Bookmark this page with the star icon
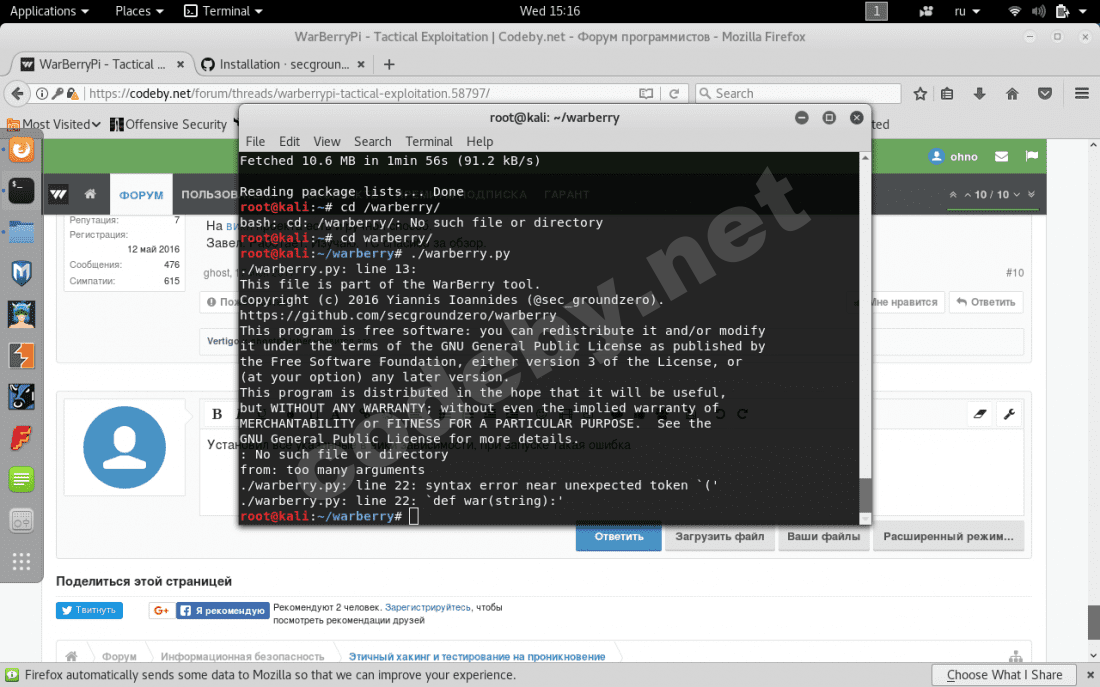 (920, 93)
